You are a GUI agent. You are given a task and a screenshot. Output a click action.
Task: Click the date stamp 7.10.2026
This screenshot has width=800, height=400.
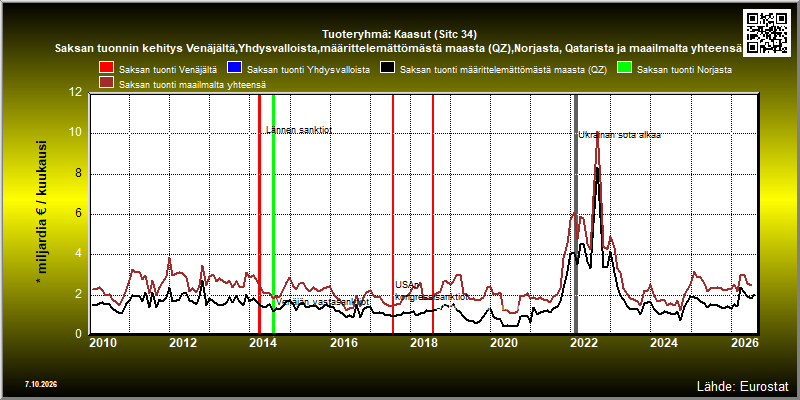coord(41,384)
